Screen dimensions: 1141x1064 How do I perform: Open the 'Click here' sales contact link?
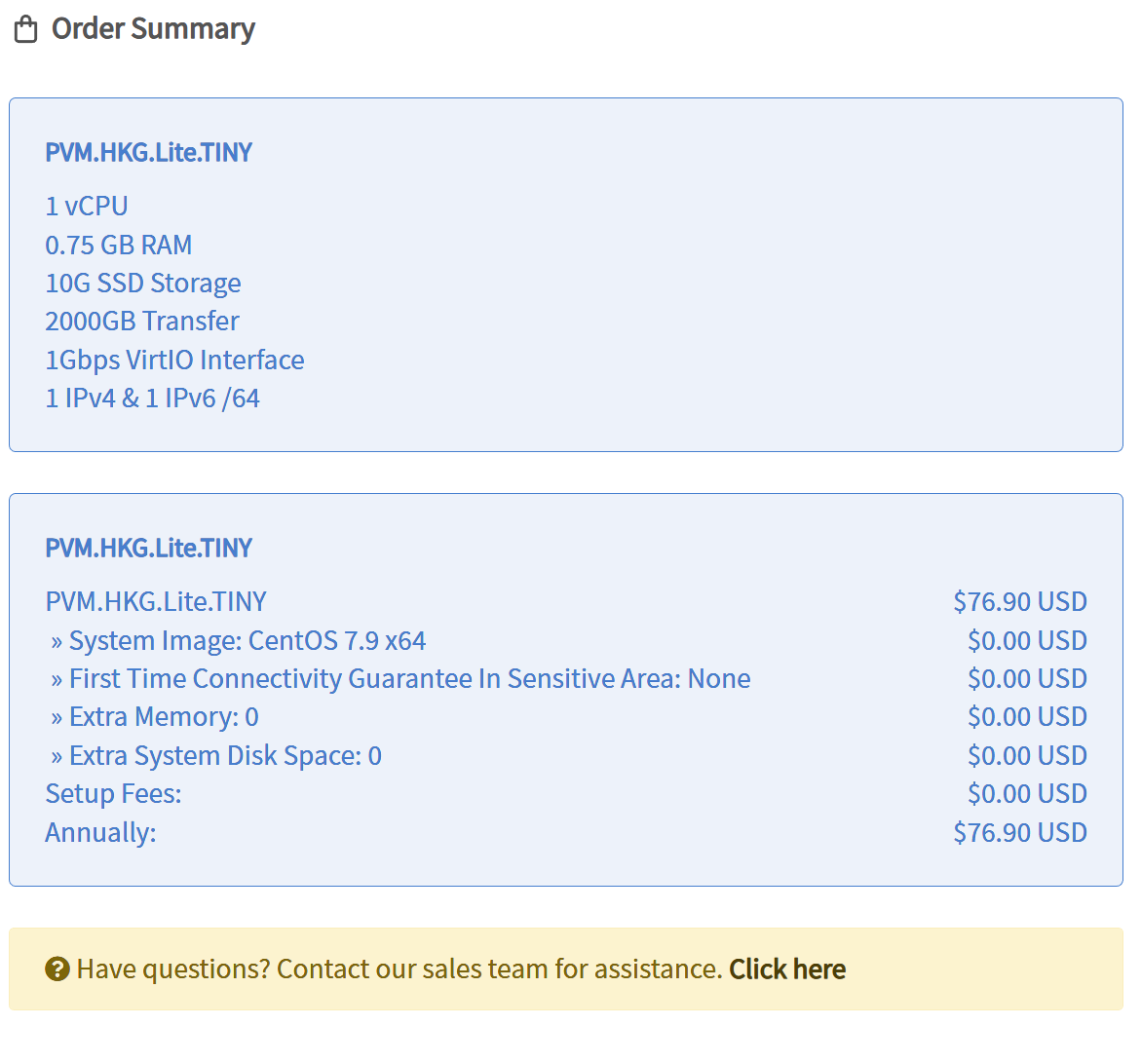[786, 969]
